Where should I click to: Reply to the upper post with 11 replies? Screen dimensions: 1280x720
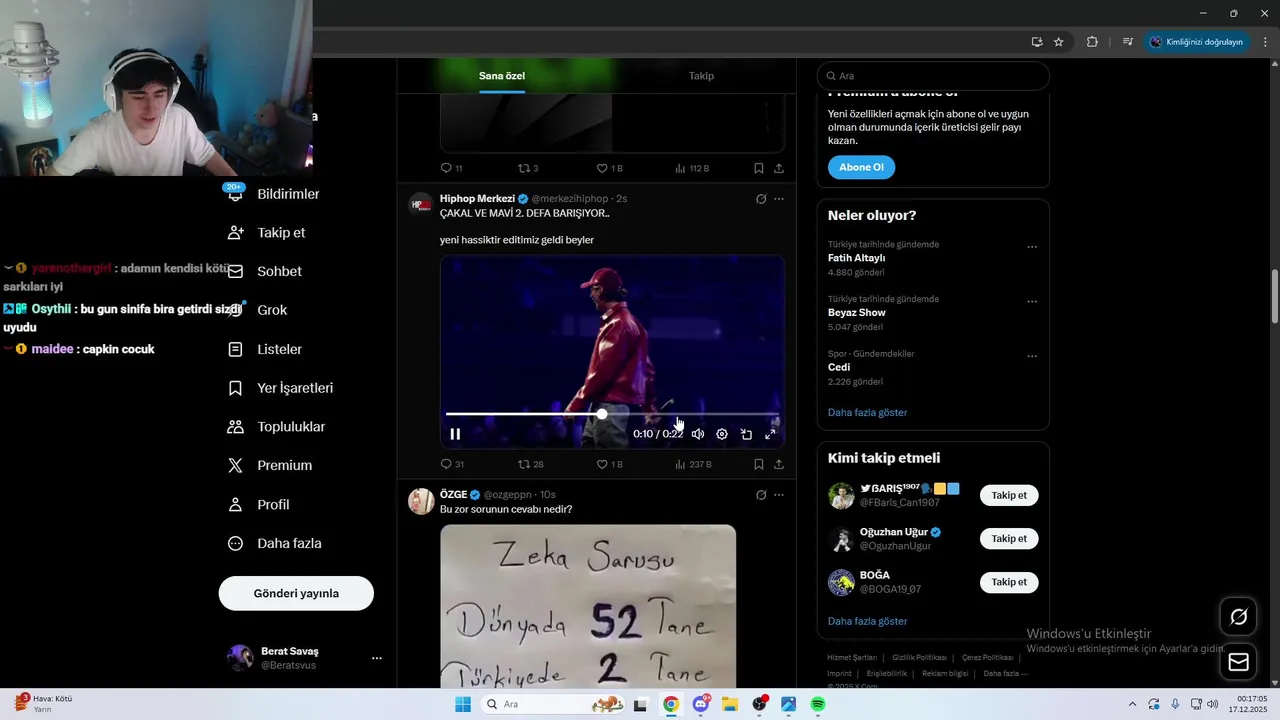pos(451,168)
